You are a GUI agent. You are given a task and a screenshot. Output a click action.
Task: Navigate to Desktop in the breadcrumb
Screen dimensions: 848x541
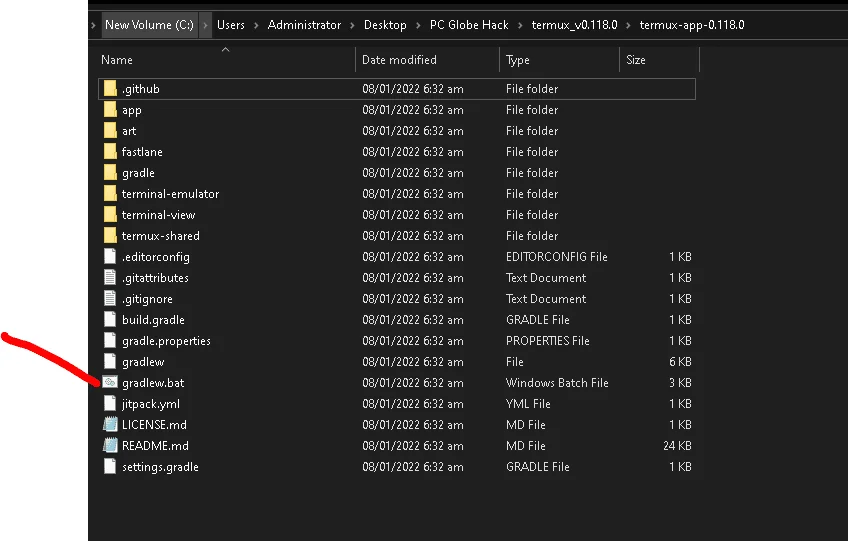click(x=385, y=25)
